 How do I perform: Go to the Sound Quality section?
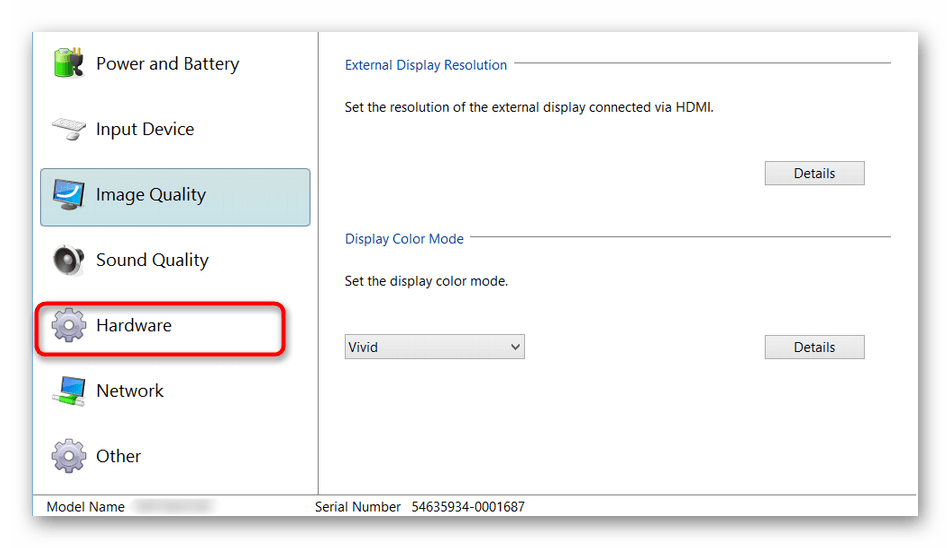[x=152, y=260]
